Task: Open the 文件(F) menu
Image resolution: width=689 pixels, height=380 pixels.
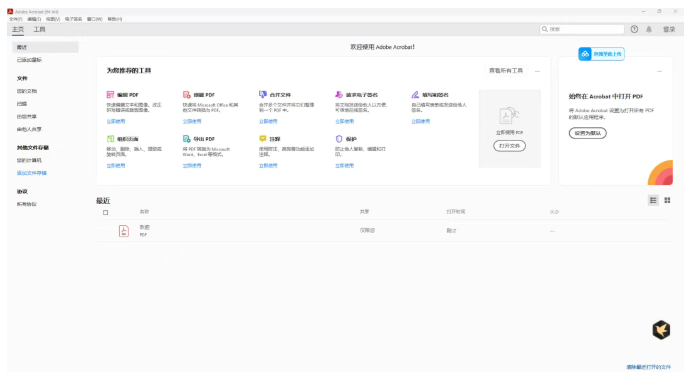Action: click(16, 19)
